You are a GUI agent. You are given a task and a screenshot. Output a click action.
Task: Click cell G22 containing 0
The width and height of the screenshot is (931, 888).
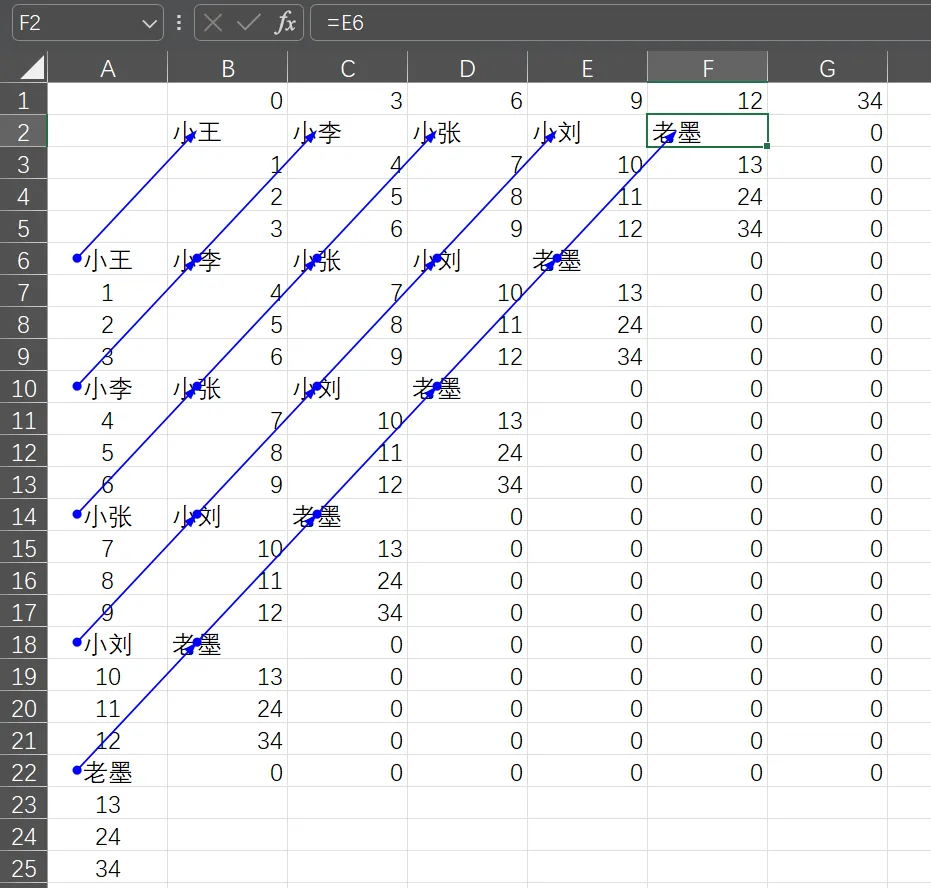827,773
